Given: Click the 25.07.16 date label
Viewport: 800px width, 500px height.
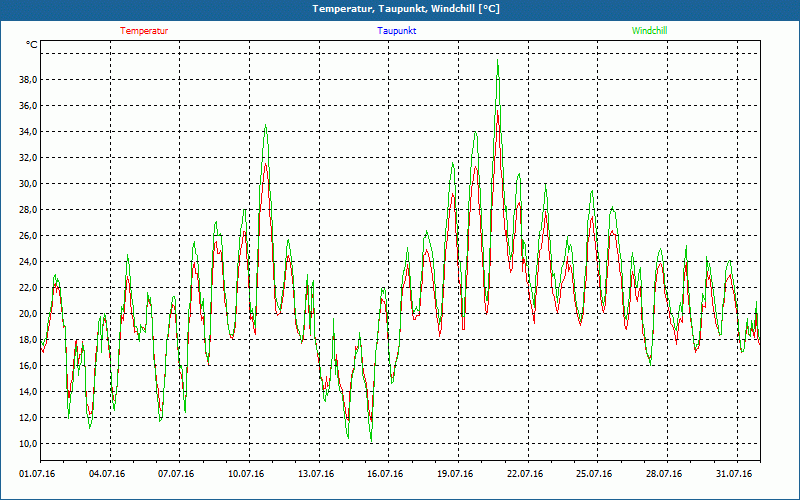Looking at the screenshot, I should [594, 474].
